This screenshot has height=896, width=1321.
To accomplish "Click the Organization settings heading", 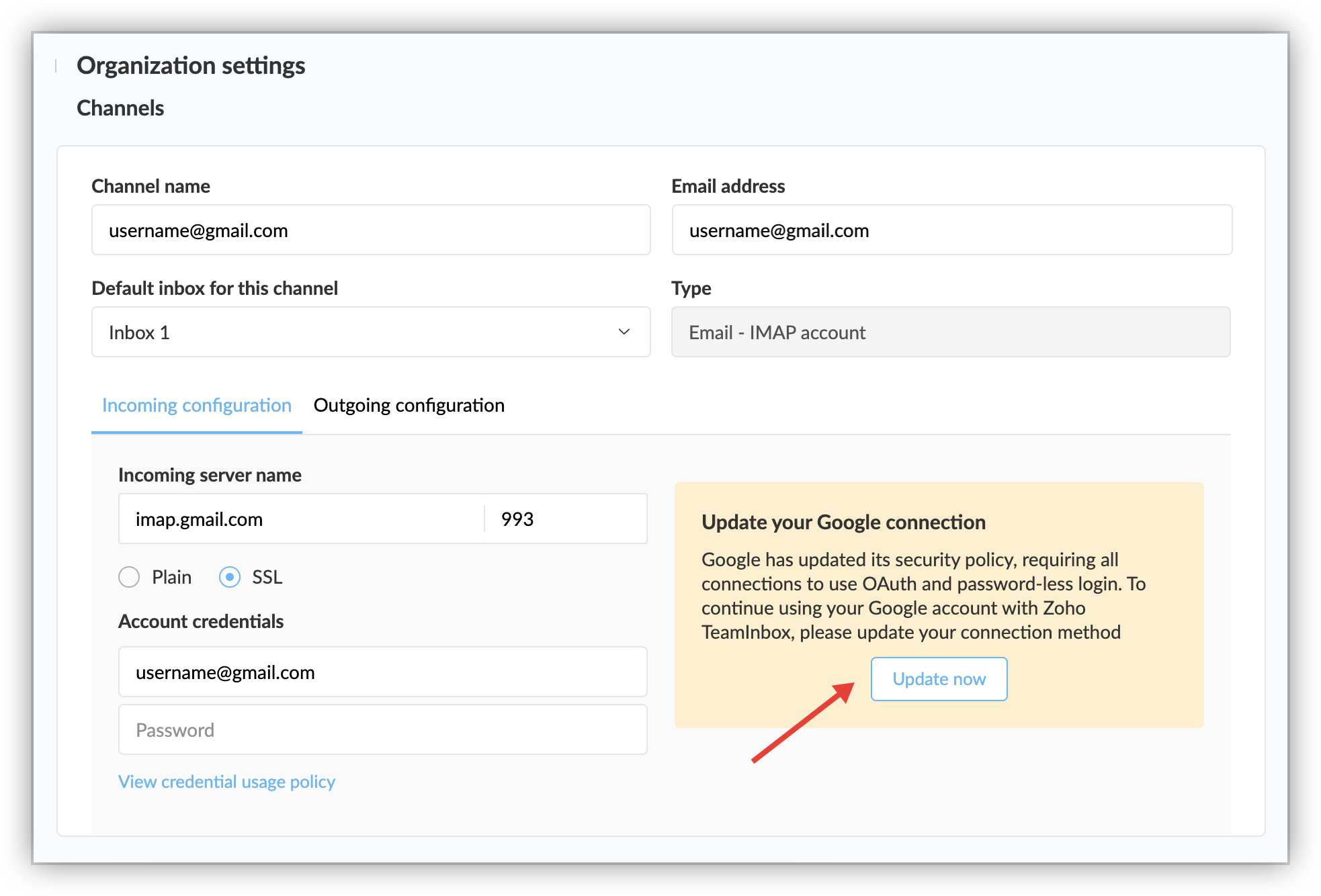I will click(x=191, y=66).
